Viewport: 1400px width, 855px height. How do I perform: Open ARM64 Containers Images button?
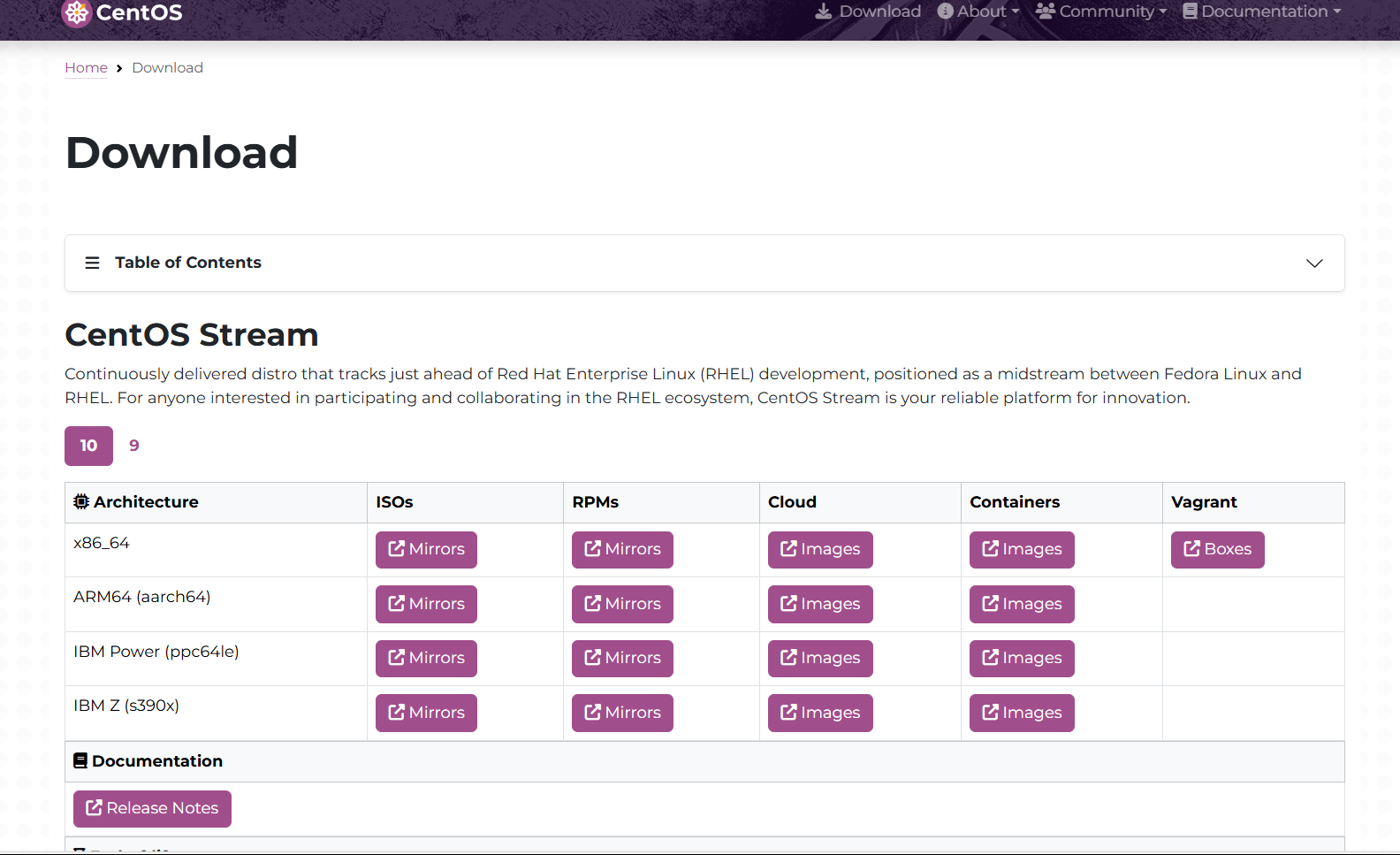point(1022,604)
